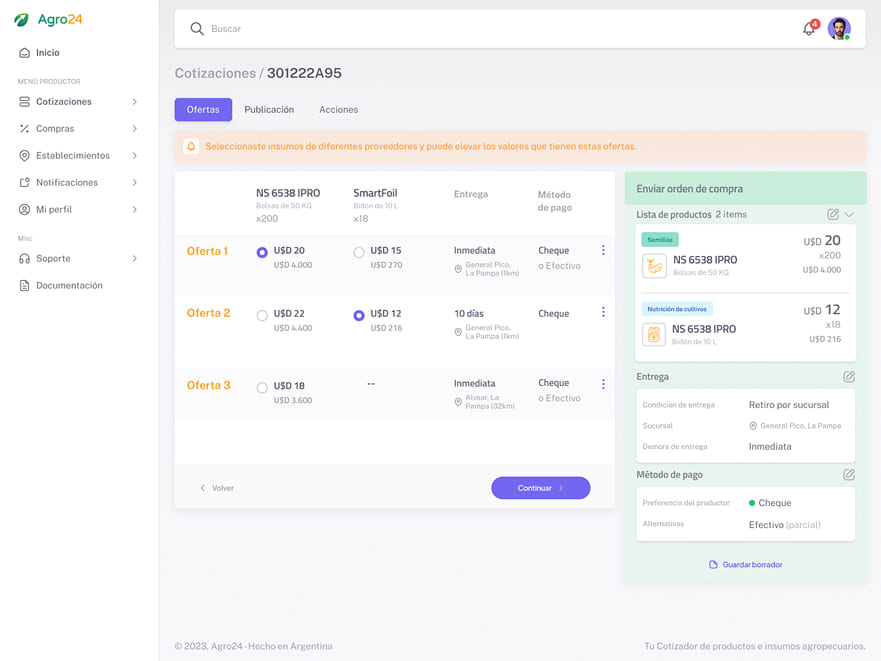This screenshot has height=661, width=881.
Task: Click '10 días' delivery in Oferta 2
Action: tap(469, 313)
